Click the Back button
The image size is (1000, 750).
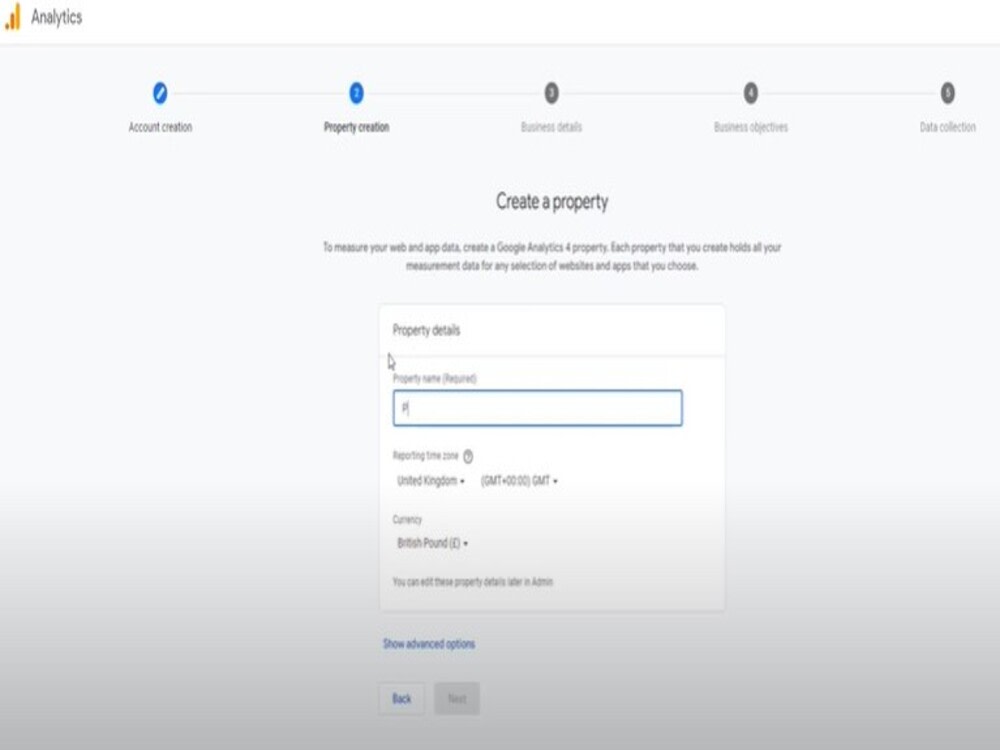coord(401,699)
